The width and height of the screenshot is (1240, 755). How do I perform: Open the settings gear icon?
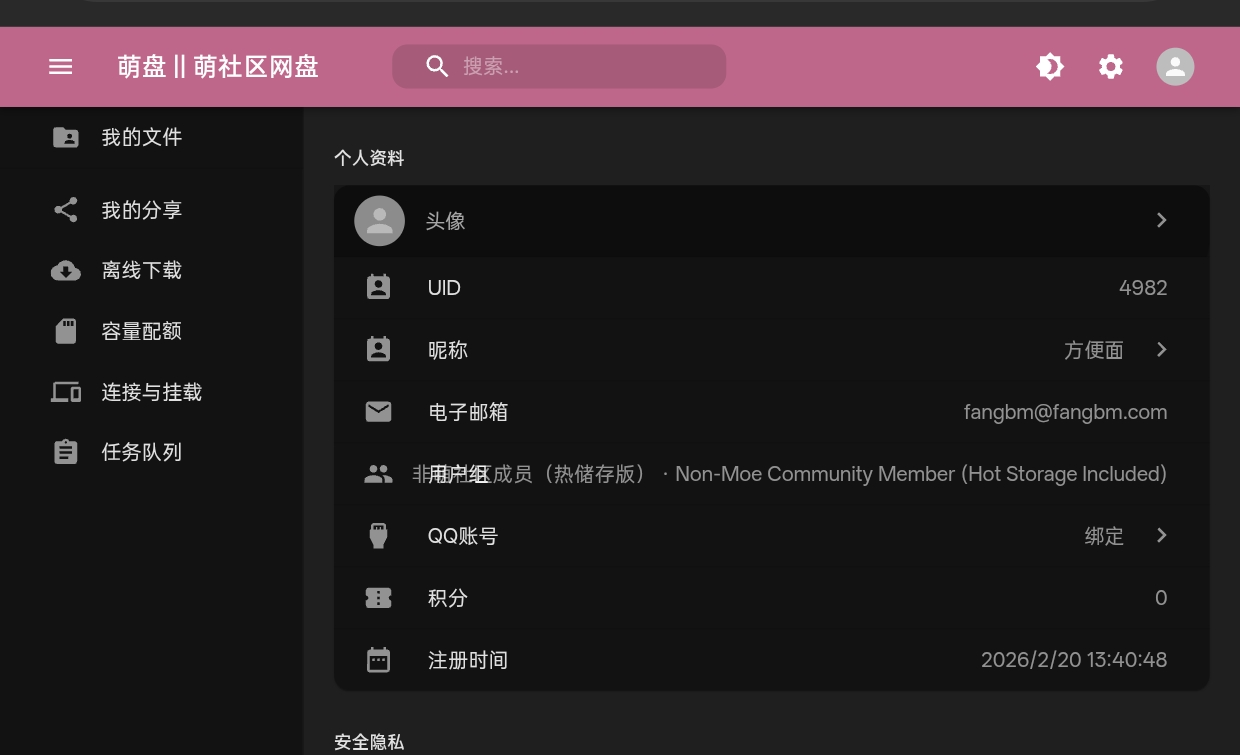click(x=1111, y=67)
